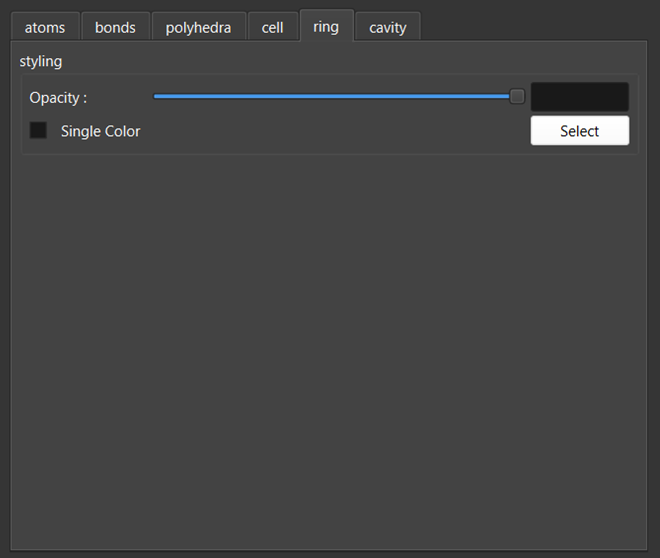This screenshot has width=660, height=558.
Task: Click the Single Color label text
Action: (100, 131)
